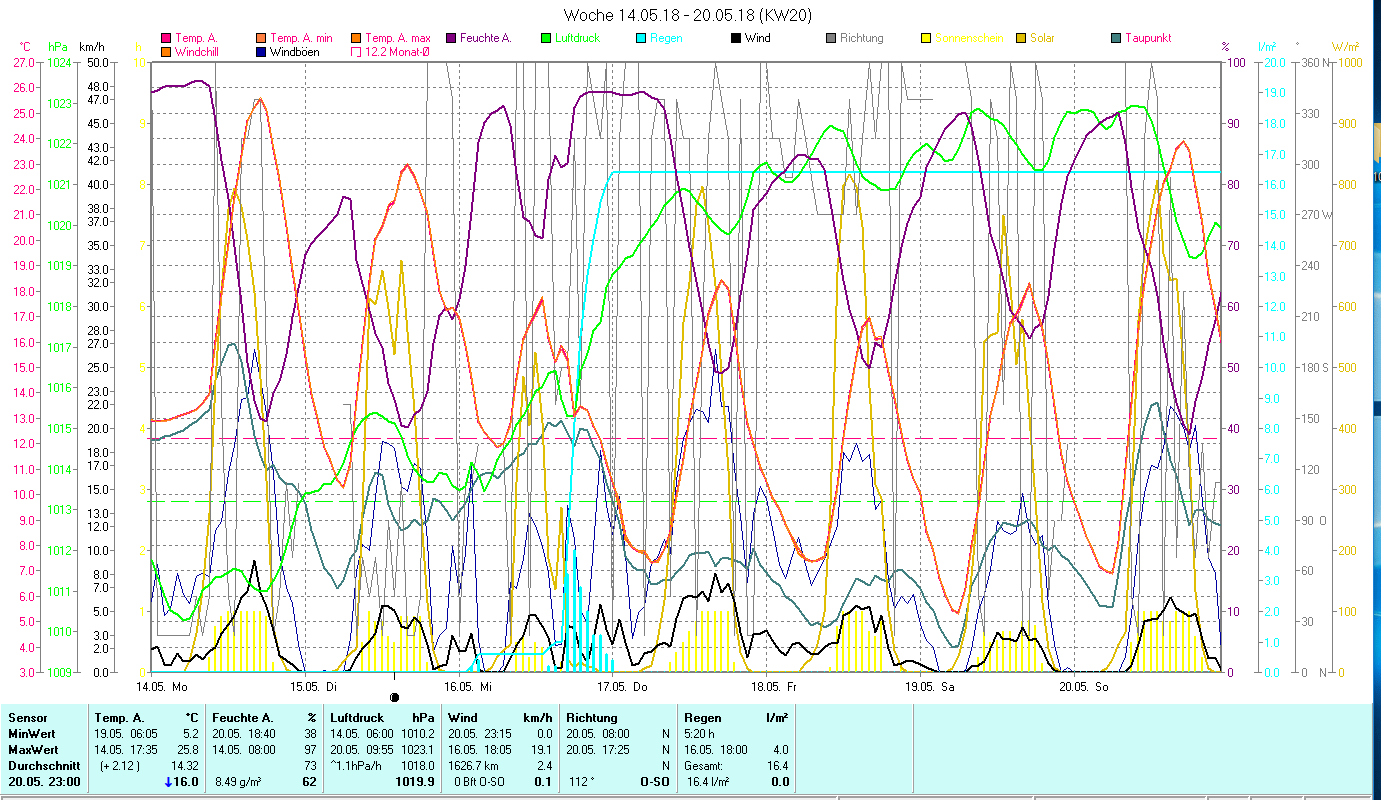Image resolution: width=1381 pixels, height=800 pixels.
Task: Pick the cyan Regen legend swatch
Action: [640, 38]
